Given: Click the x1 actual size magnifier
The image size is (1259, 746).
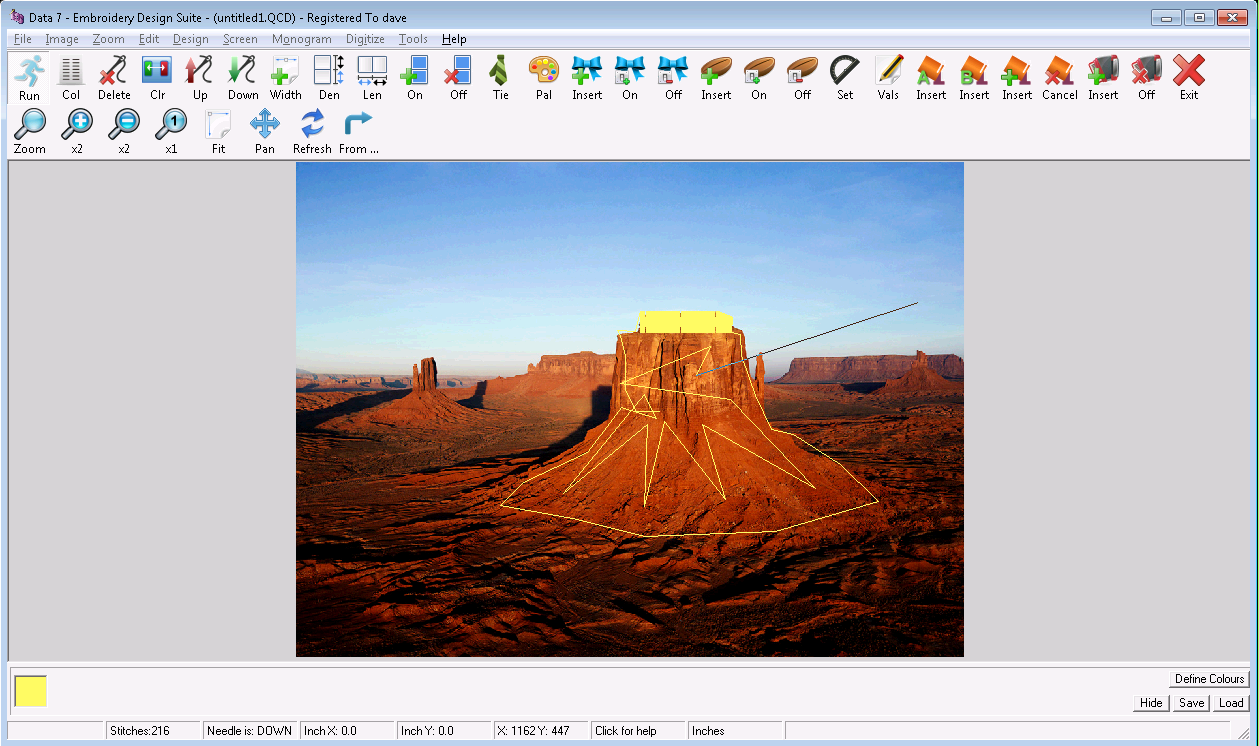Looking at the screenshot, I should tap(171, 124).
